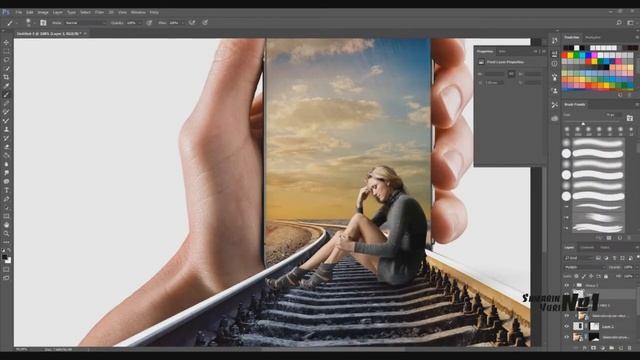This screenshot has width=640, height=360.
Task: Close the Untitled-1 document tab
Action: [85, 33]
